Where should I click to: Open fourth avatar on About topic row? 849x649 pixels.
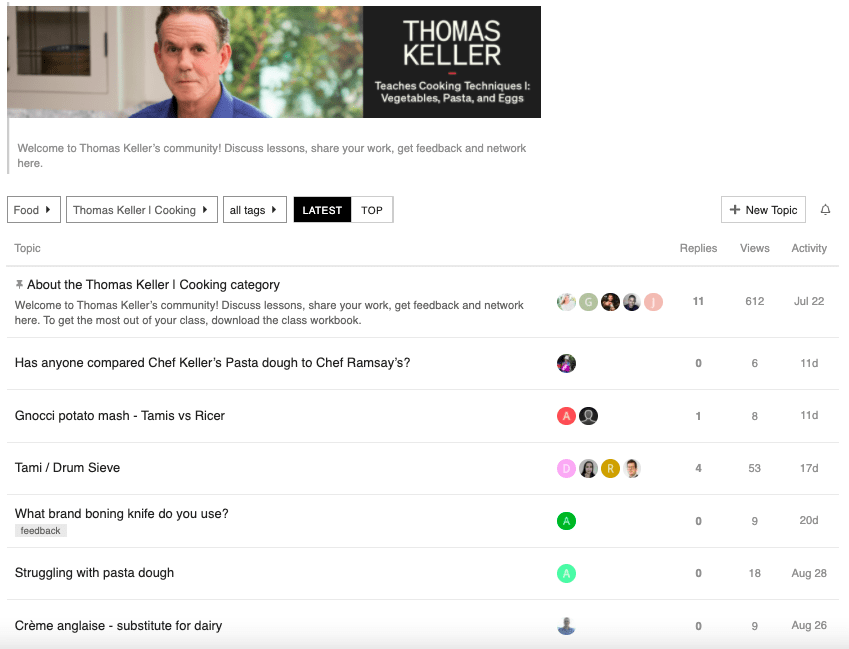632,302
